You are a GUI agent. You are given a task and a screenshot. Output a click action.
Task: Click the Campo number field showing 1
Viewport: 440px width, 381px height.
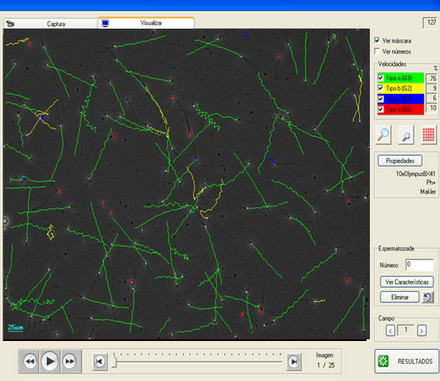pyautogui.click(x=406, y=330)
